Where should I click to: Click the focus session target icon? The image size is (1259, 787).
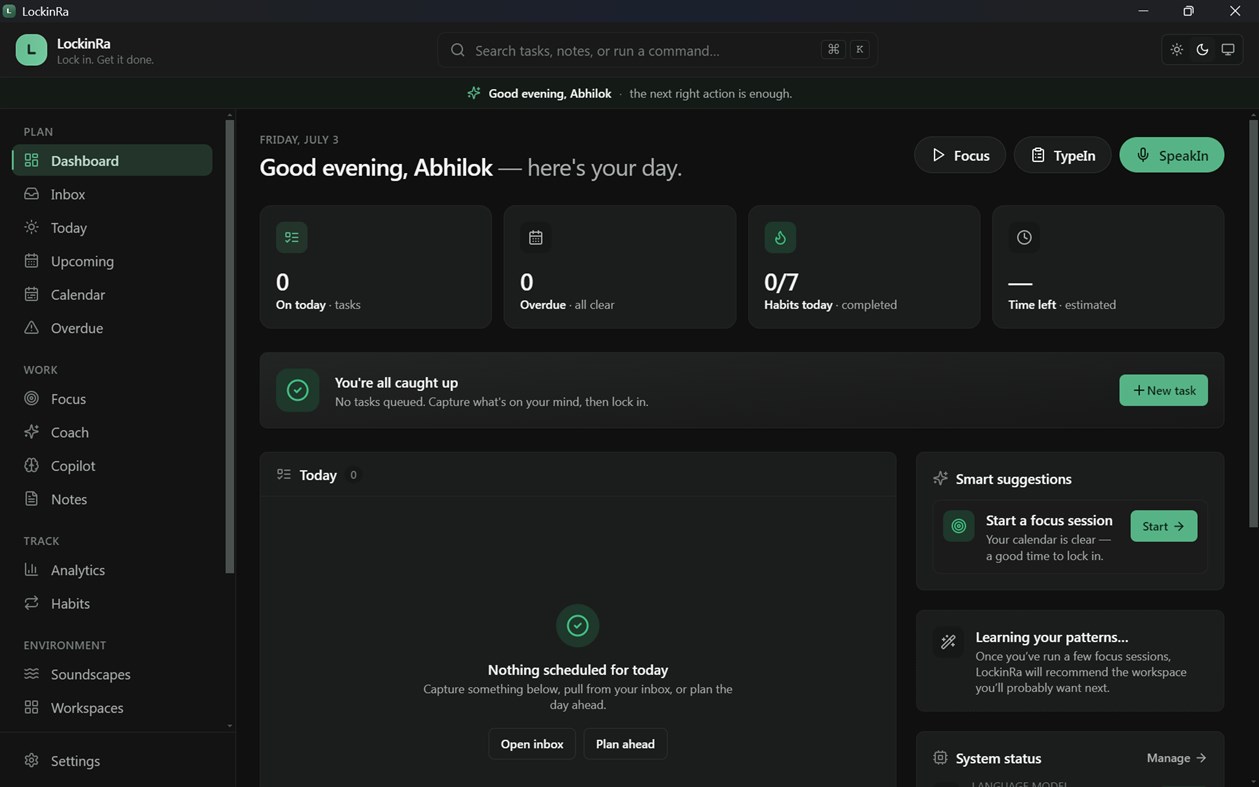click(x=959, y=526)
